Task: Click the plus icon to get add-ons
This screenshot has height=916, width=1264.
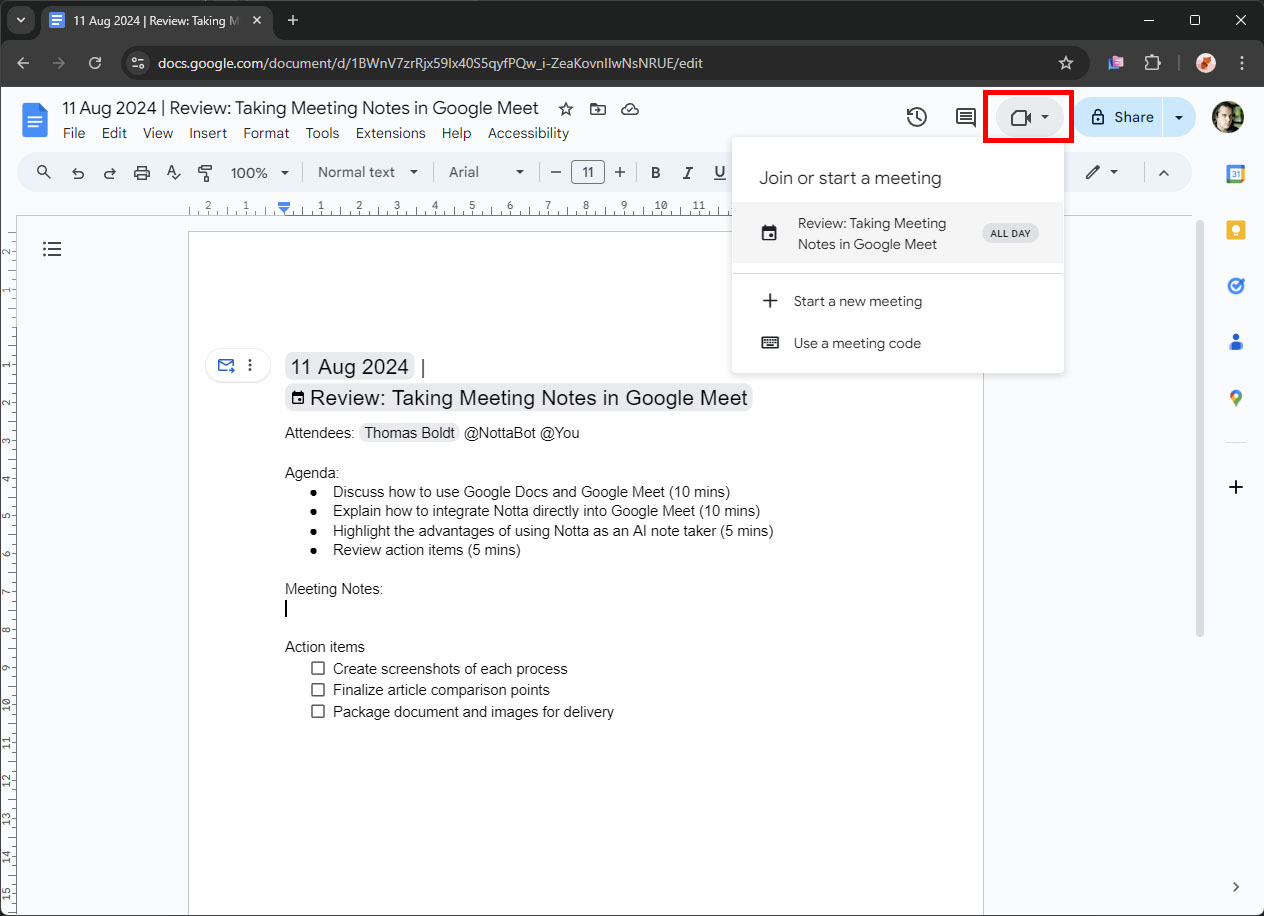Action: (1236, 487)
